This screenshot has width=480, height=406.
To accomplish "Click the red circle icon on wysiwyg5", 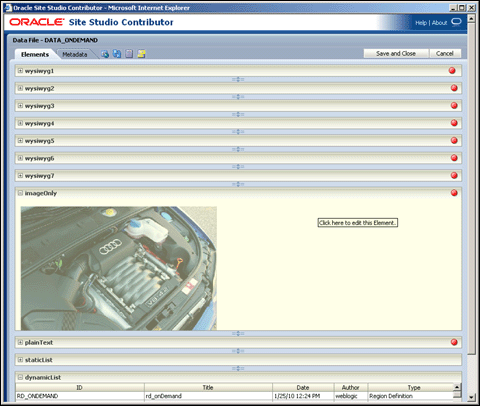I will coord(454,140).
